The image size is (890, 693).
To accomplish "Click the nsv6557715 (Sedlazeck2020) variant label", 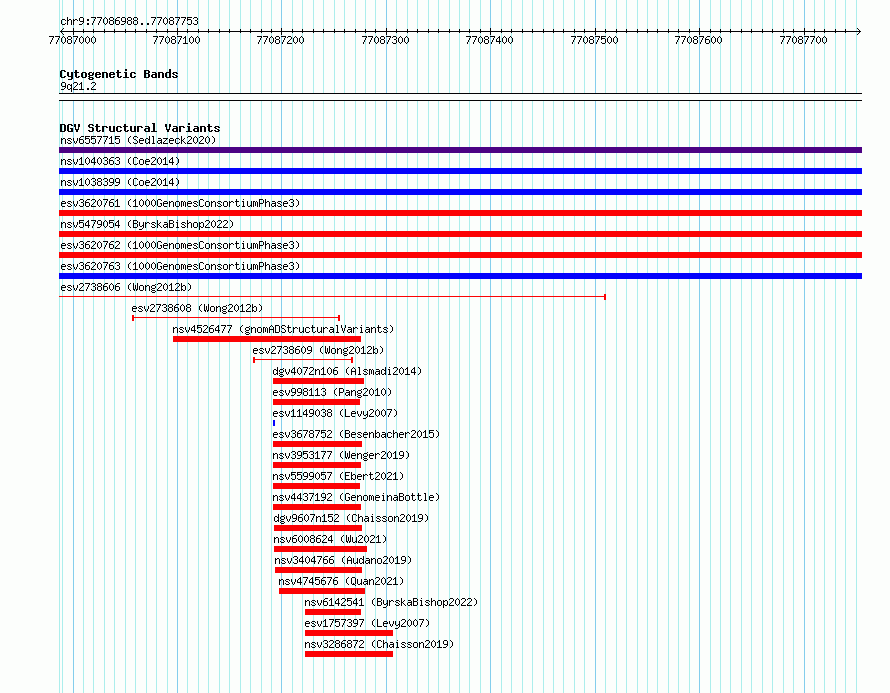I will (138, 140).
